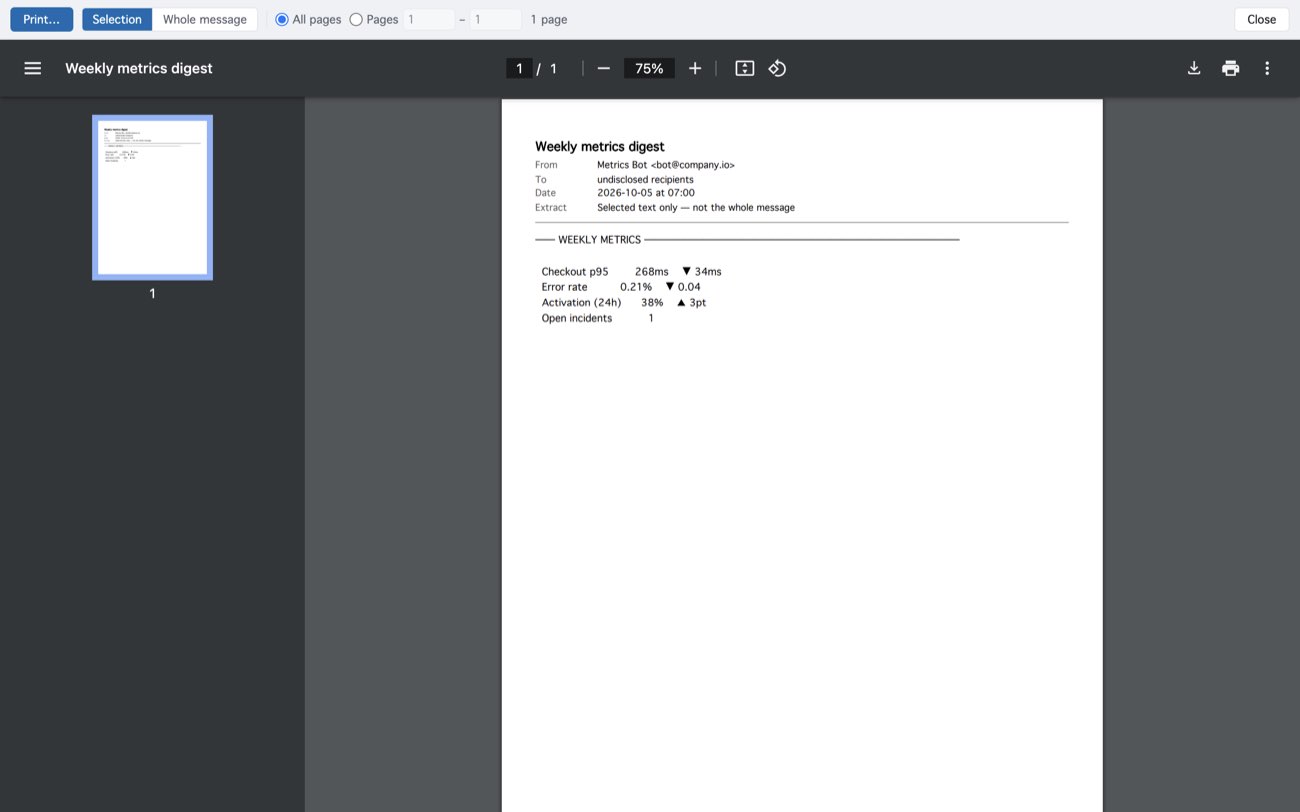The height and width of the screenshot is (812, 1300).
Task: Click the Print... button
Action: 42,19
